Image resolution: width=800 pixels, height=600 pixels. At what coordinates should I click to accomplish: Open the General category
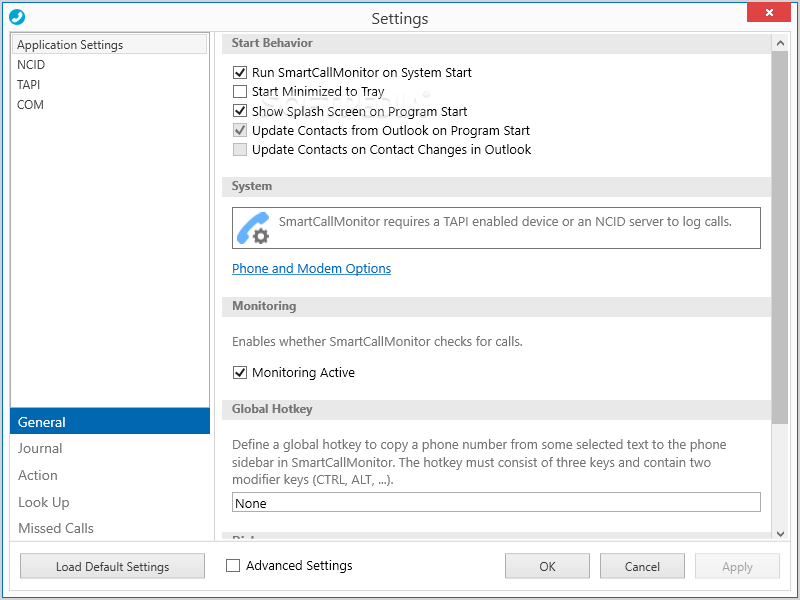tap(110, 421)
